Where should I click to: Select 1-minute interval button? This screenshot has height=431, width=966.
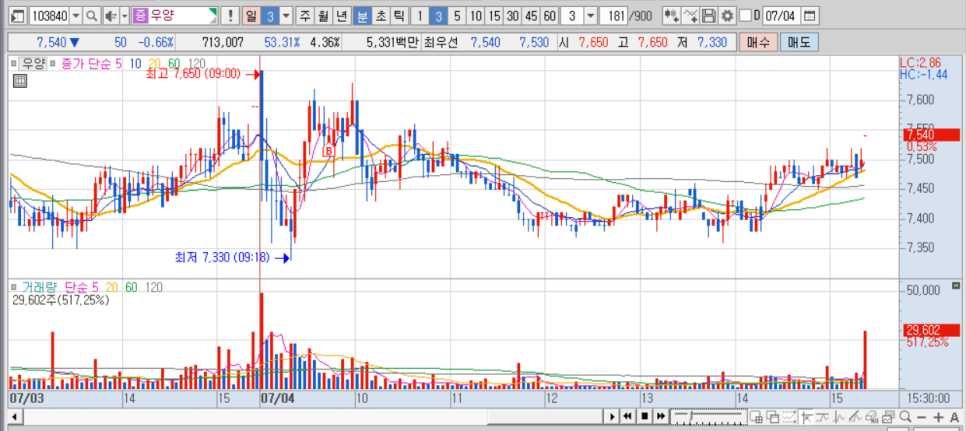tap(420, 15)
